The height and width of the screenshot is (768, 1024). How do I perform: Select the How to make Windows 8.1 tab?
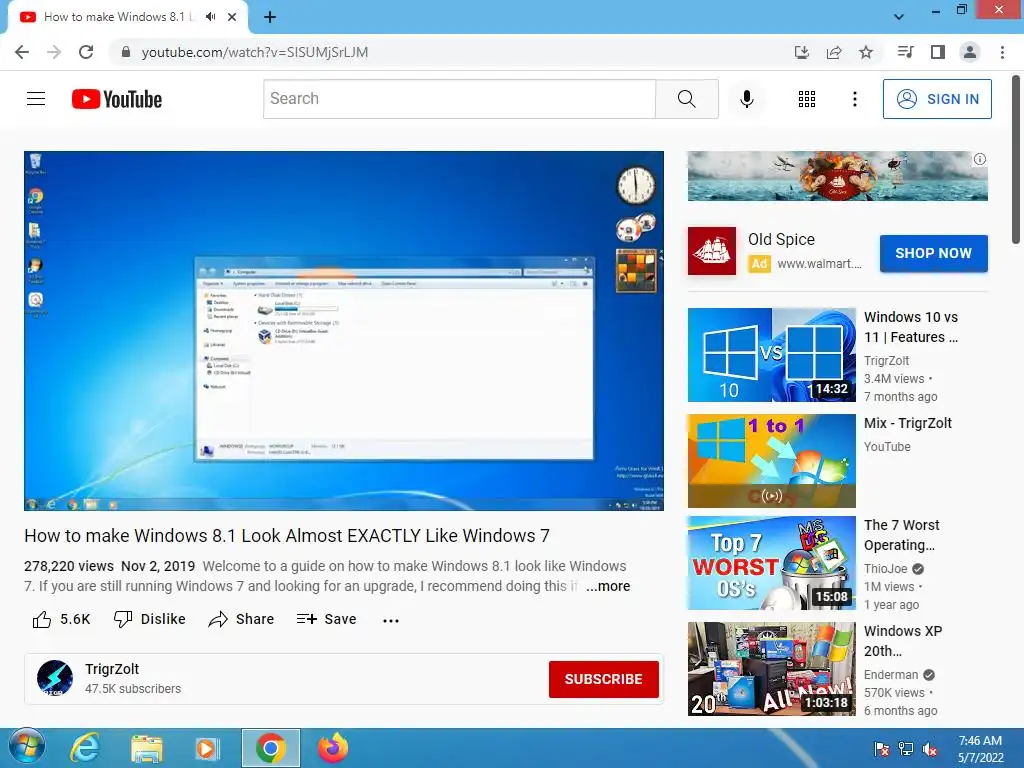tap(119, 17)
